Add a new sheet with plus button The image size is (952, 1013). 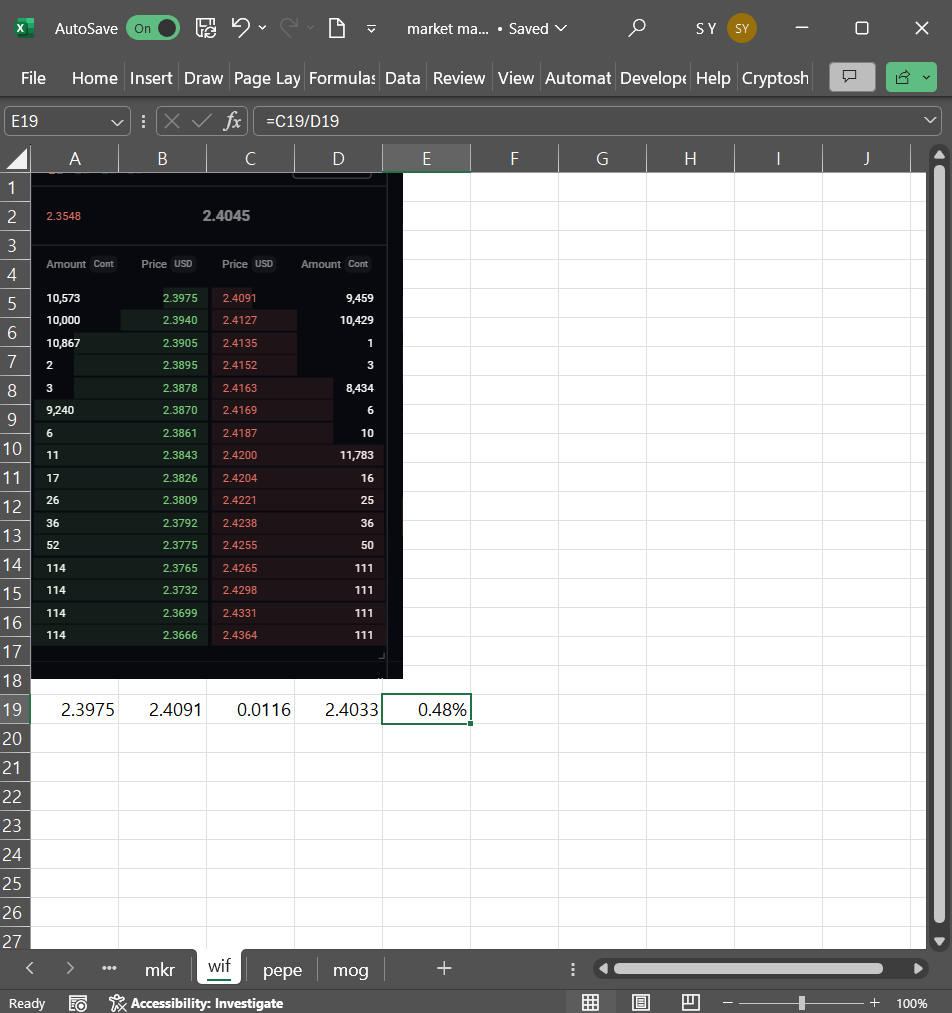point(444,968)
